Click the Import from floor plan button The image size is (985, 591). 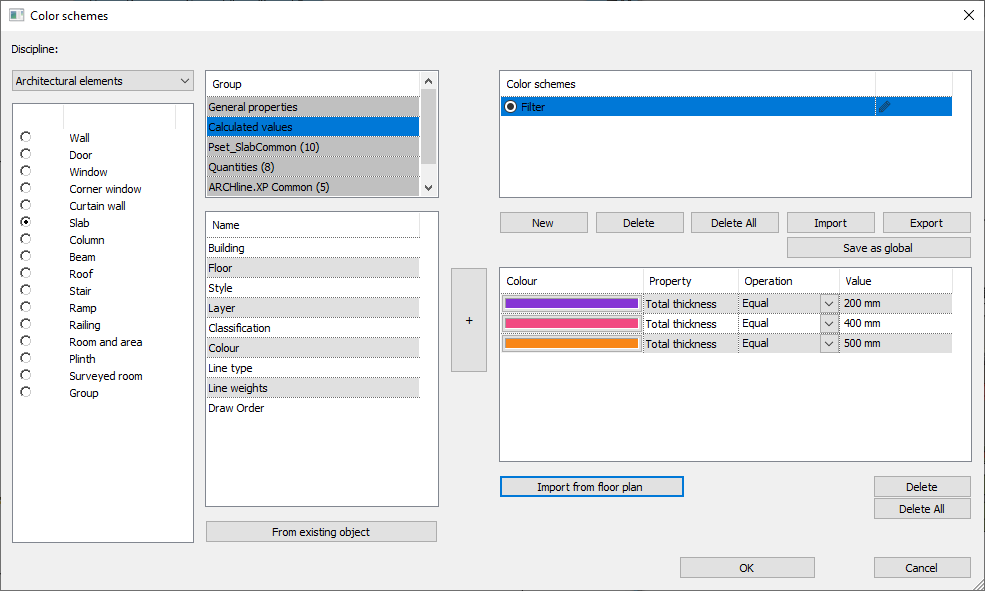(x=591, y=487)
